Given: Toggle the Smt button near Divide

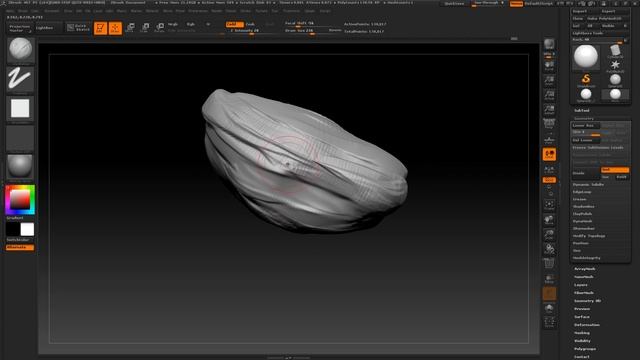Looking at the screenshot, I should pos(615,169).
